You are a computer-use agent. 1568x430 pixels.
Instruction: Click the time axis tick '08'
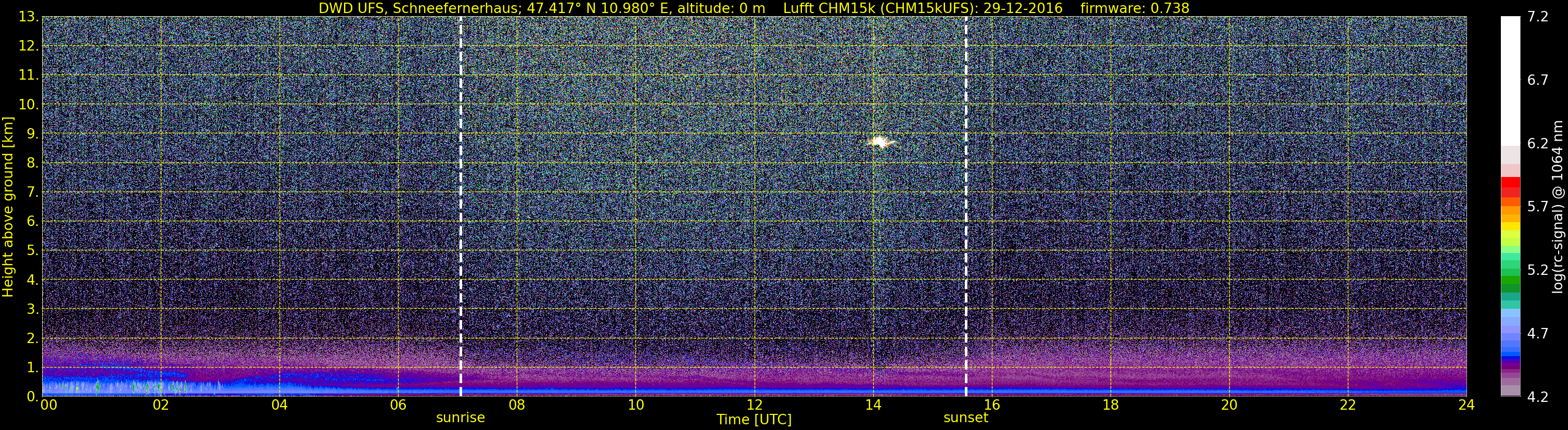(517, 405)
